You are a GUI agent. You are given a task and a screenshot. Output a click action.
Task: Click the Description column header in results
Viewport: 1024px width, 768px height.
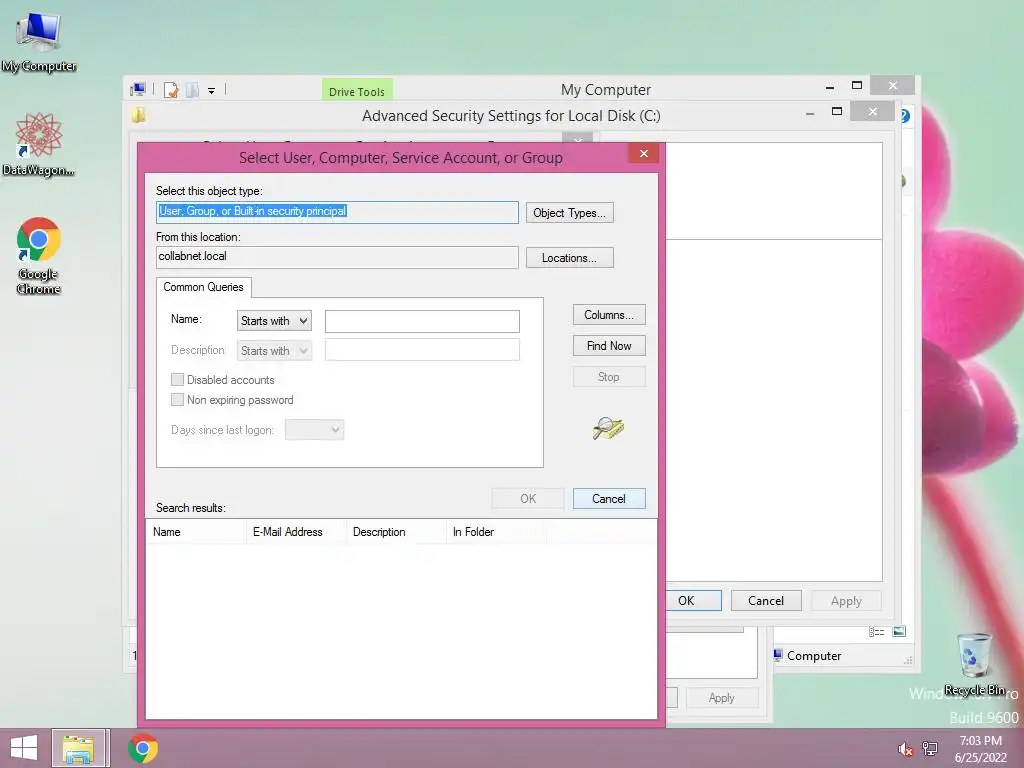[x=396, y=532]
